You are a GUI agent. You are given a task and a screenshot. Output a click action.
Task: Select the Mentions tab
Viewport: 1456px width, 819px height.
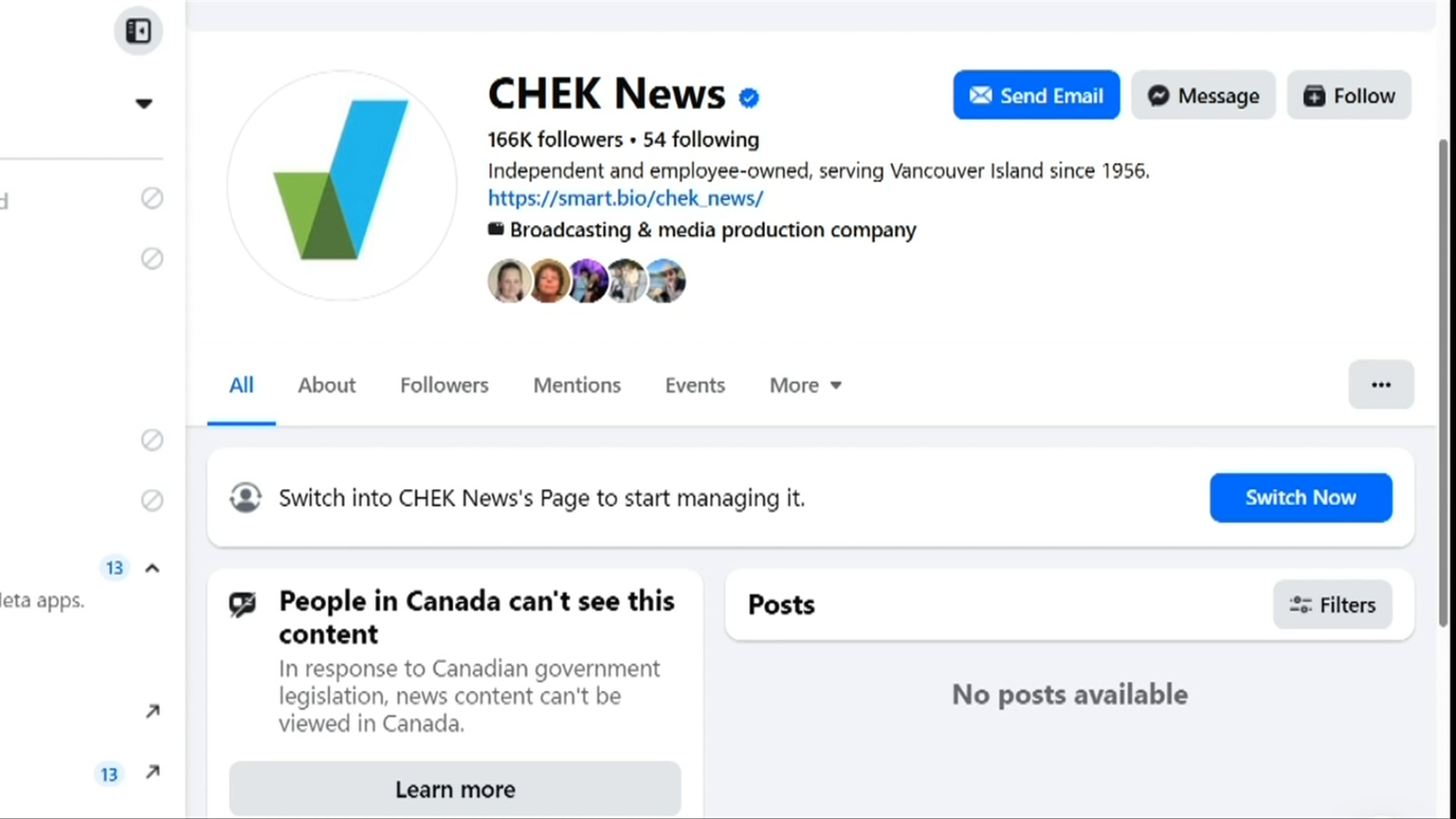click(x=577, y=385)
